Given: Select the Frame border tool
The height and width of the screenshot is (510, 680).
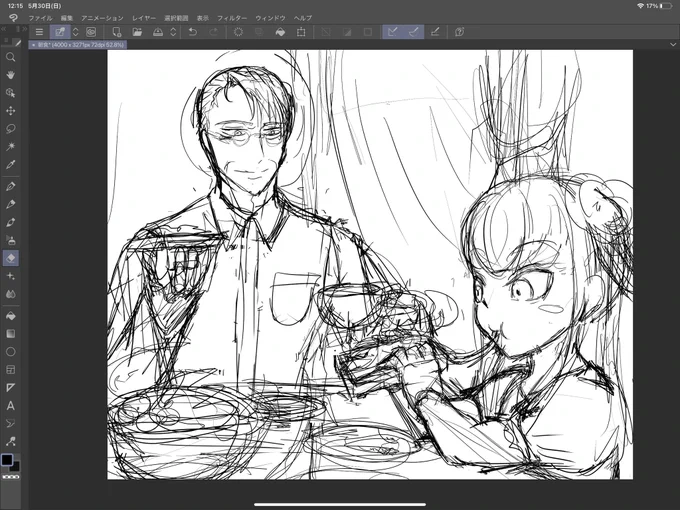Looking at the screenshot, I should click(x=10, y=370).
